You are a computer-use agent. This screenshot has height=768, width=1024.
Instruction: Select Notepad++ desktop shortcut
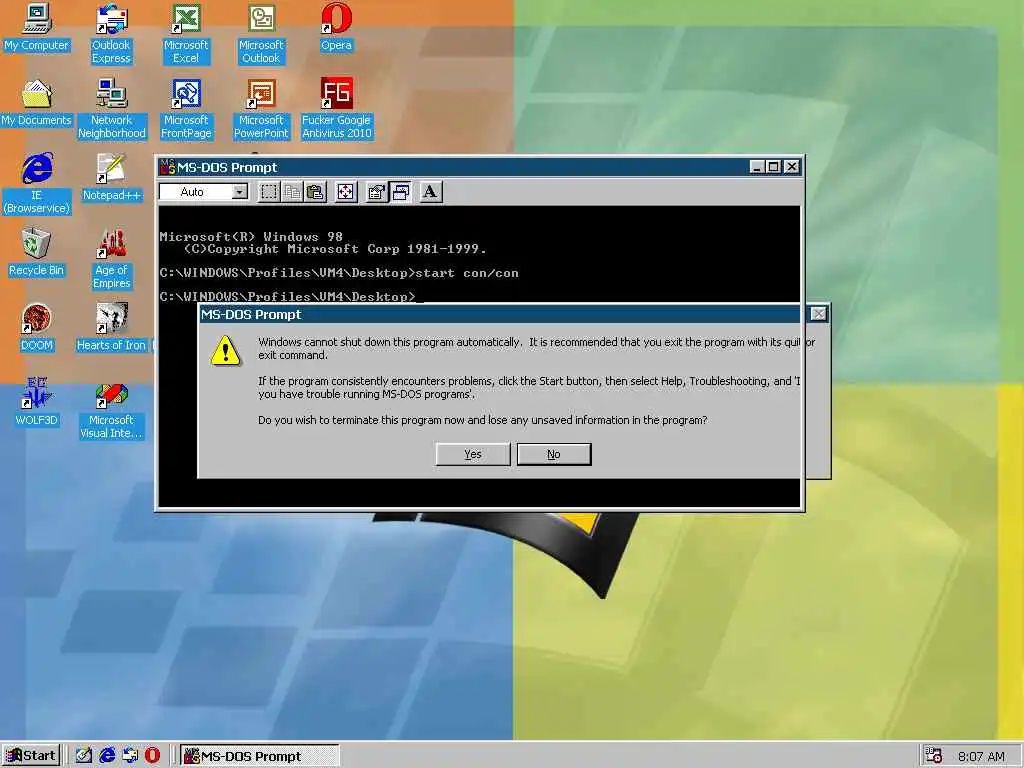click(111, 178)
